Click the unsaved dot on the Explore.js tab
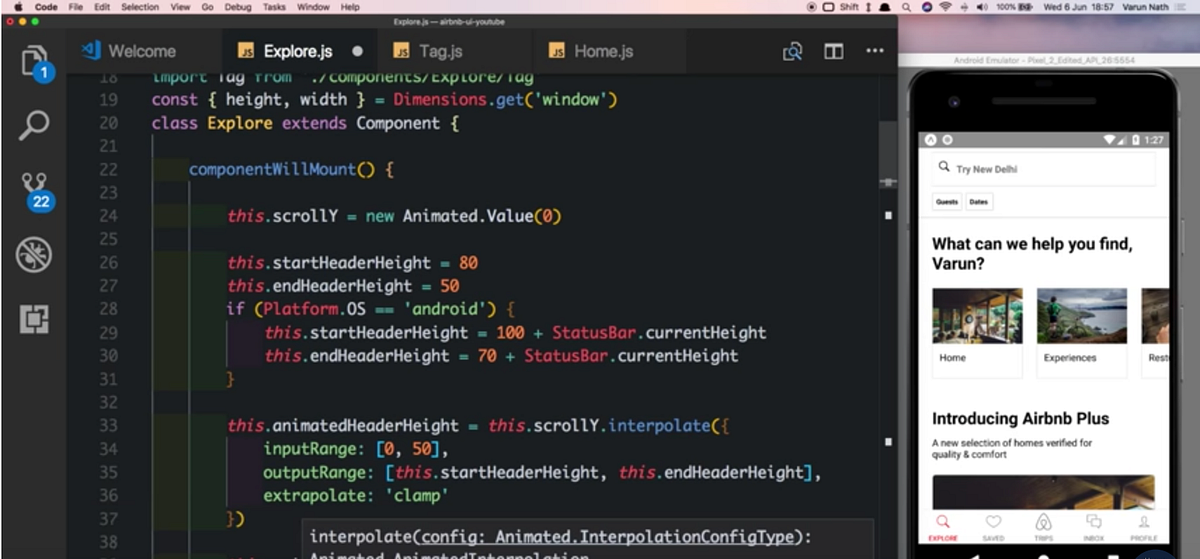 point(358,51)
